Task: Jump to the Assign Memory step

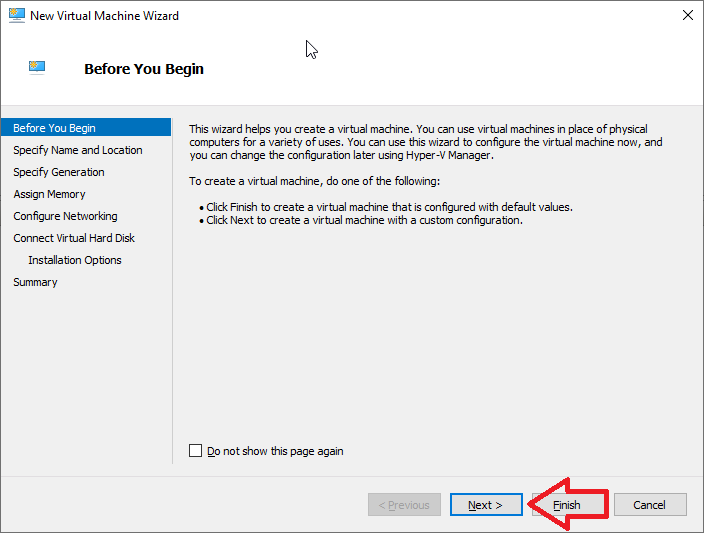Action: click(49, 194)
